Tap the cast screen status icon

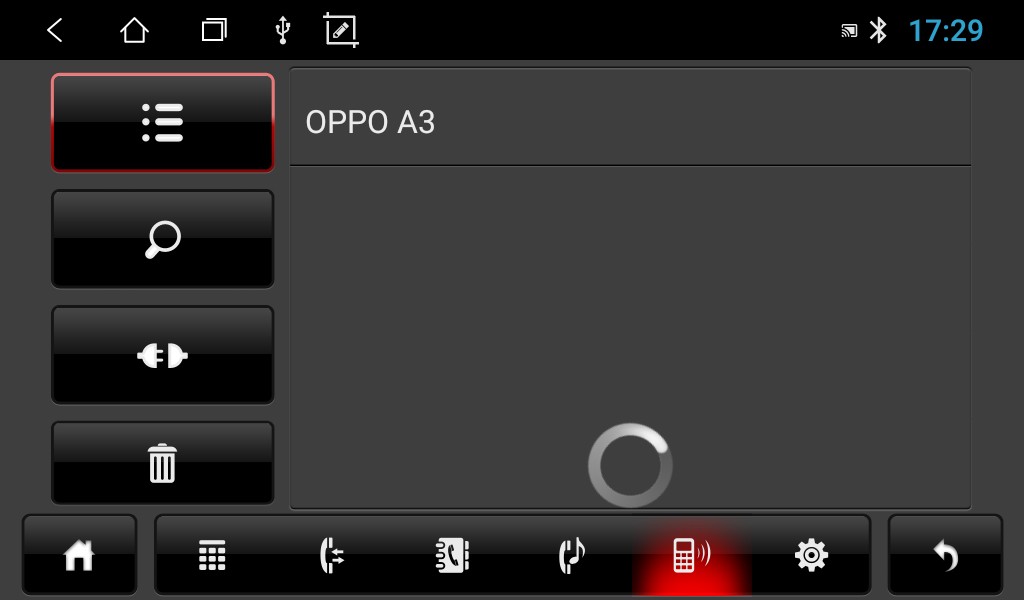coord(849,31)
